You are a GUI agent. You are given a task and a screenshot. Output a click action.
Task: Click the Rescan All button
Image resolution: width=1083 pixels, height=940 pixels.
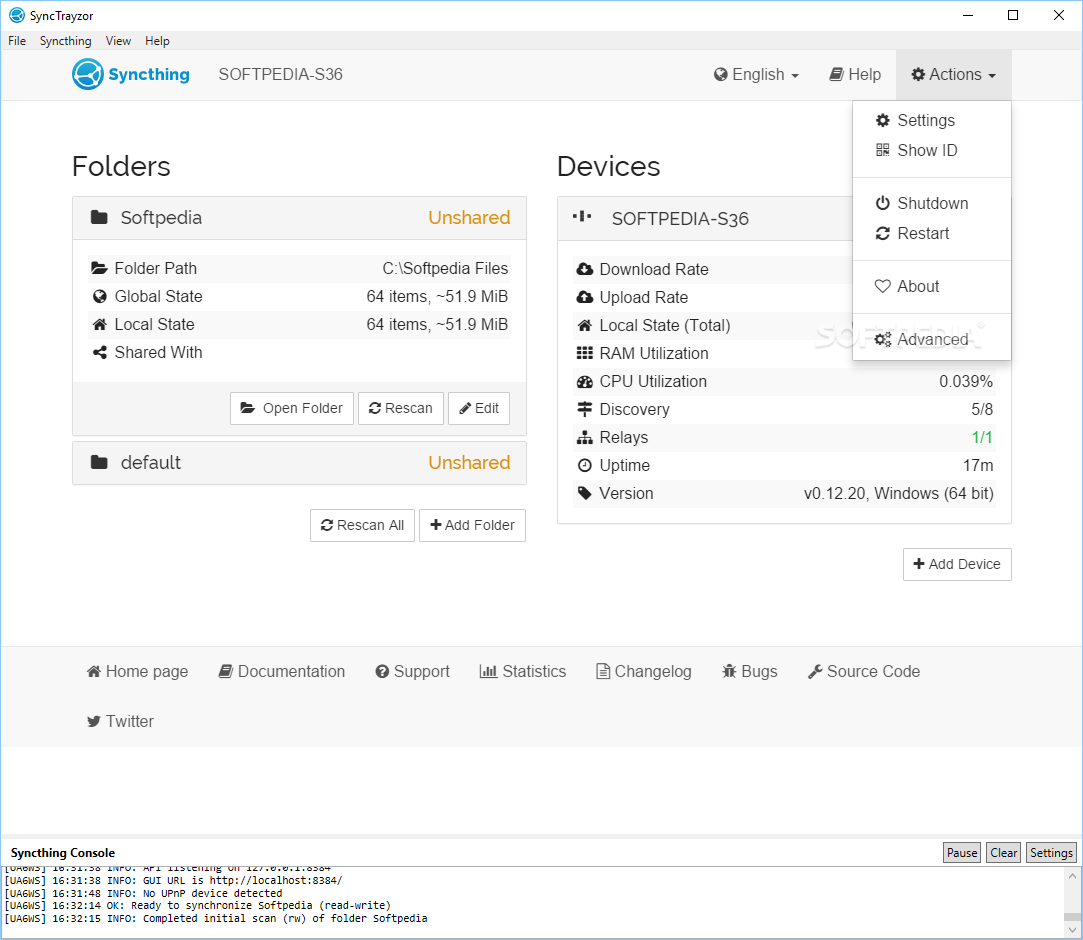362,525
